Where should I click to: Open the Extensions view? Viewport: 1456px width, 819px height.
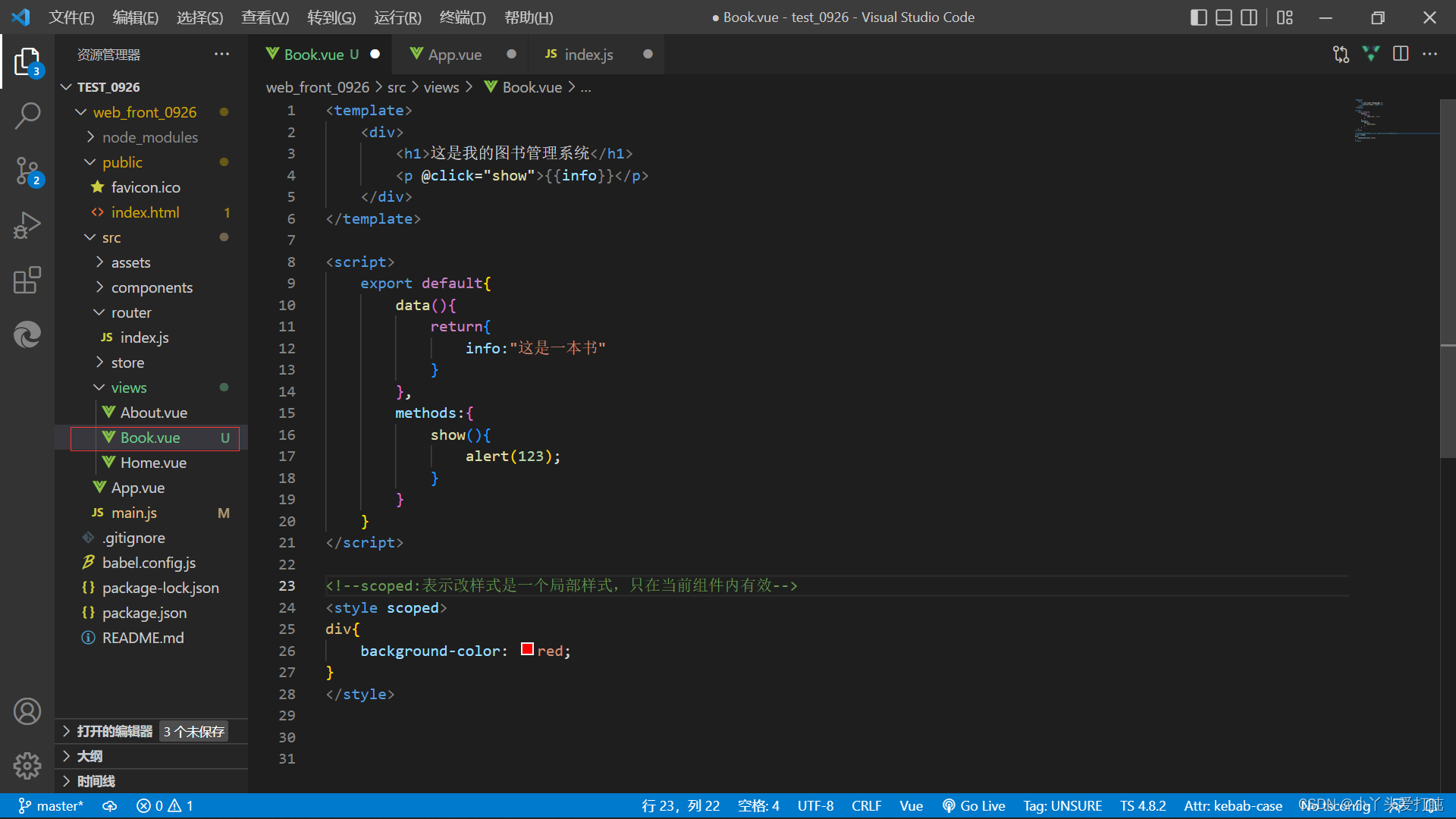[x=27, y=280]
